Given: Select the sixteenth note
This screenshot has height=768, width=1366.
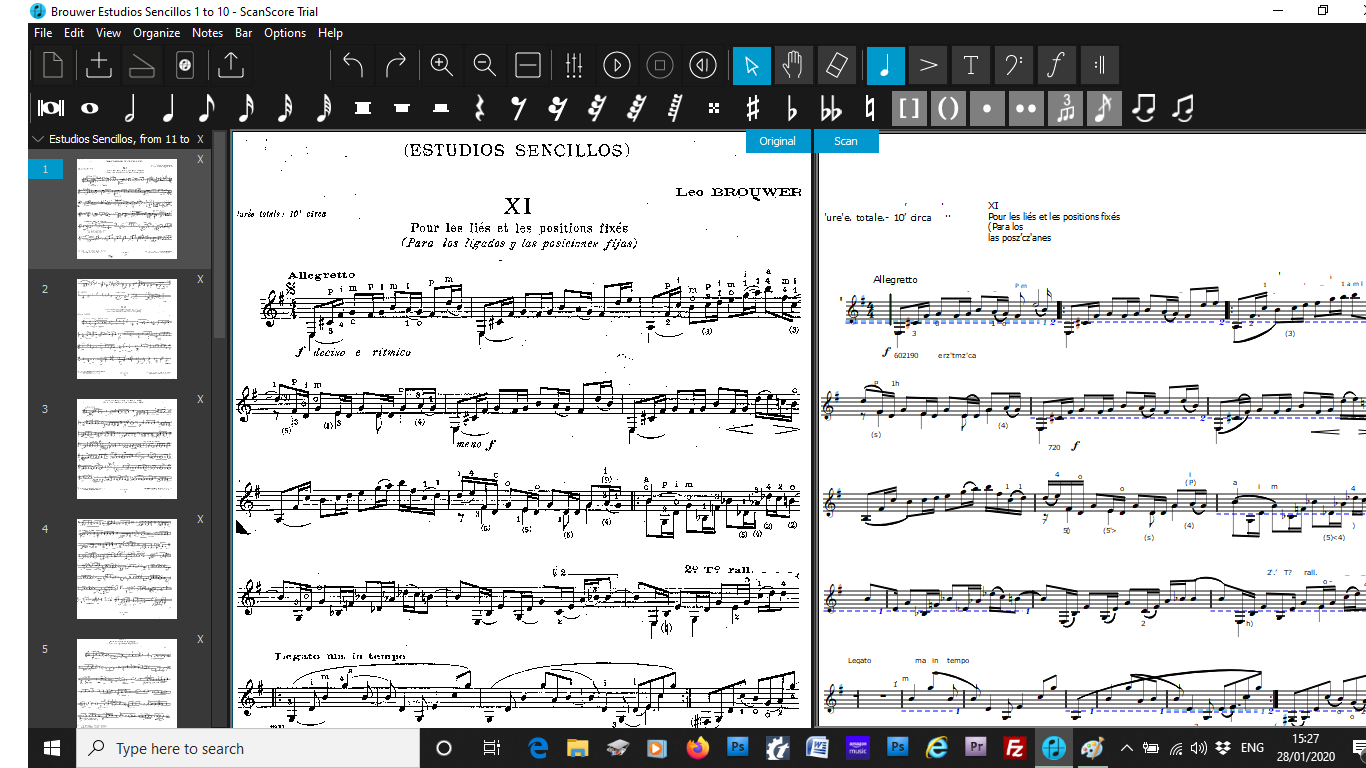Looking at the screenshot, I should [246, 108].
